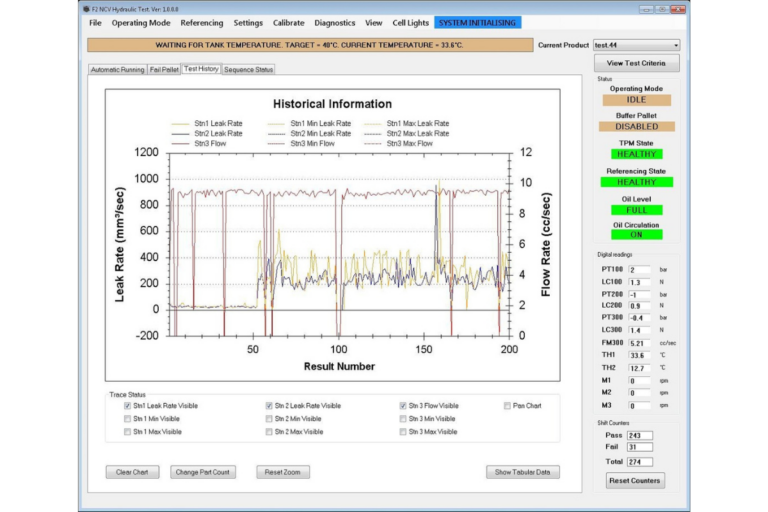Minimize the F2 NCV Hydraulic Test window
Screen dimensions: 768x512
pos(646,9)
